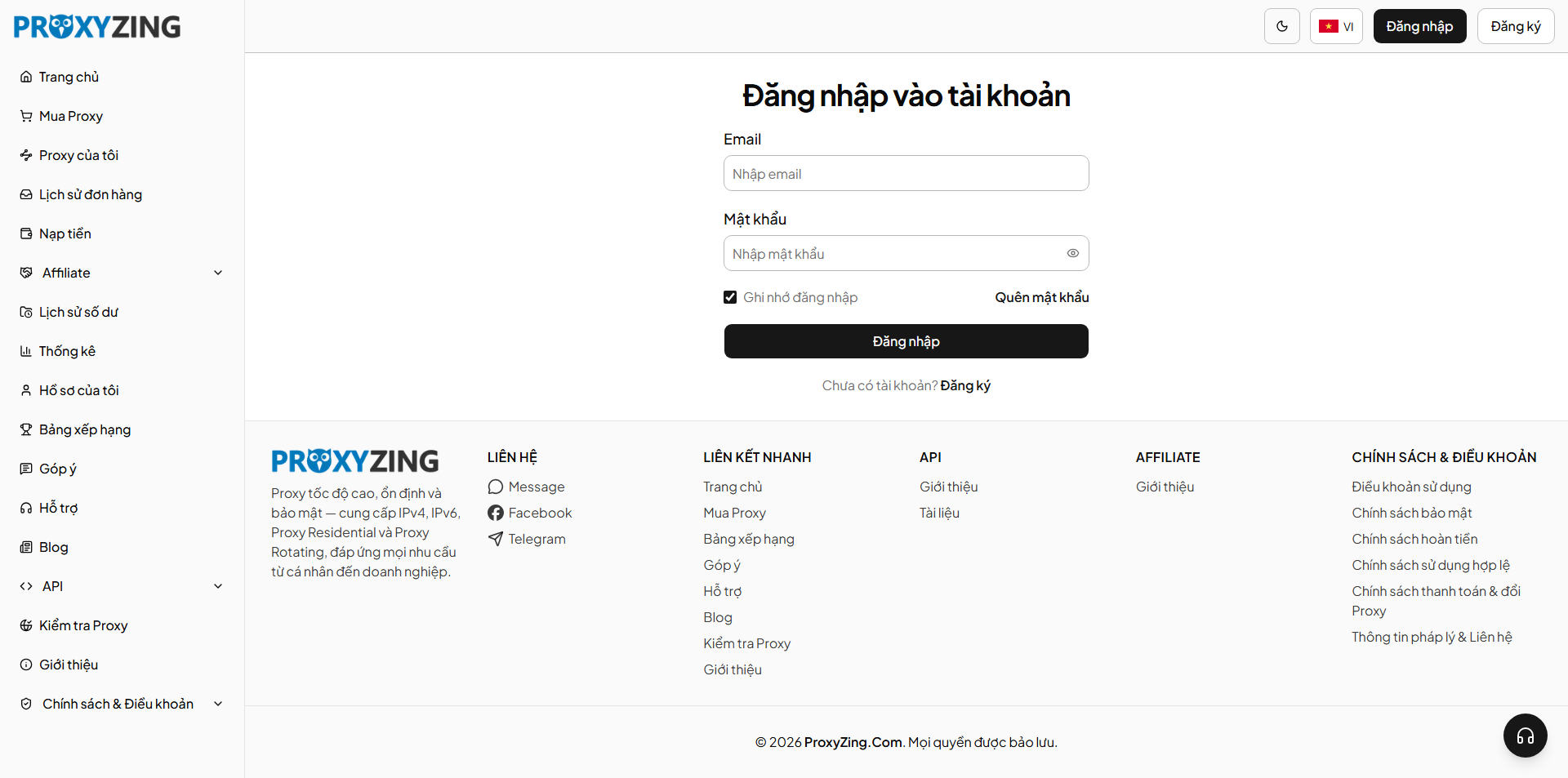Expand Chính sách & Điều khoản sidebar chevron
The height and width of the screenshot is (778, 1568).
[x=218, y=704]
